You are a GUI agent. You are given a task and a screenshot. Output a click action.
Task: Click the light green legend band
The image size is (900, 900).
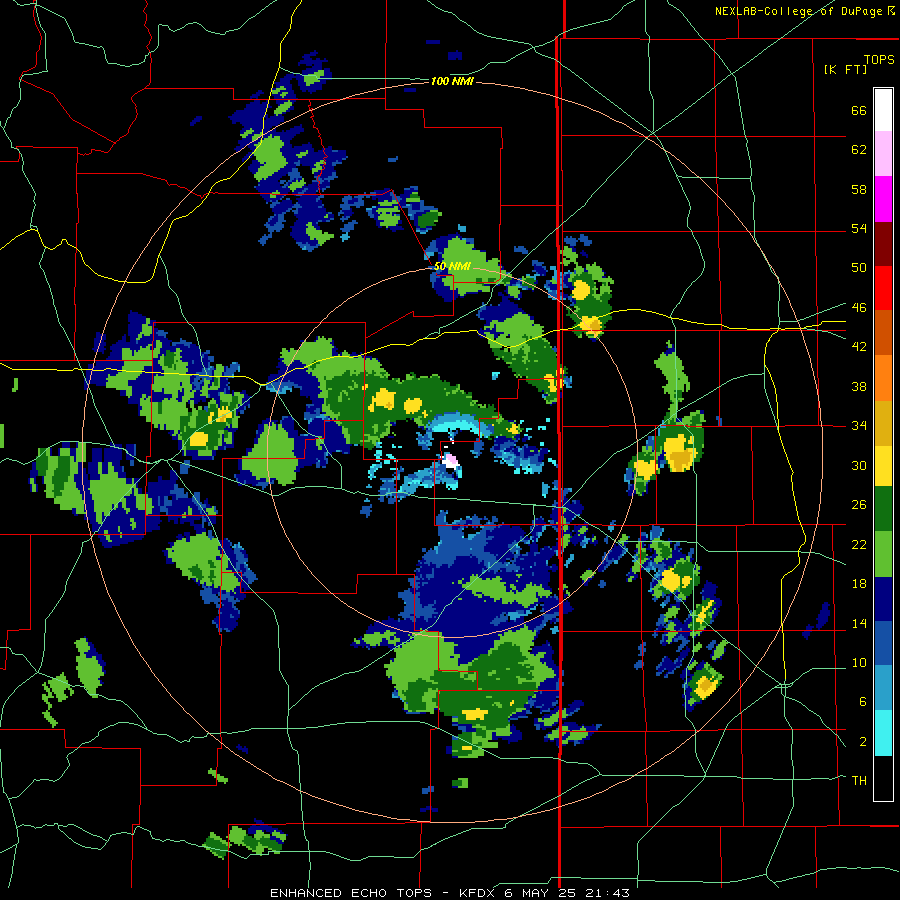(883, 554)
